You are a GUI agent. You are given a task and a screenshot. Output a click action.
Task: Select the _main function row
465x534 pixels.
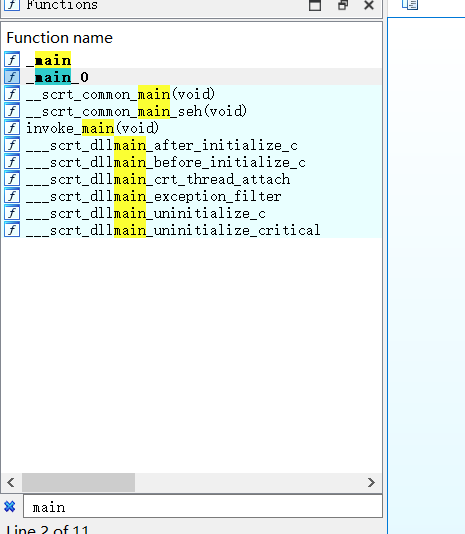[x=192, y=60]
